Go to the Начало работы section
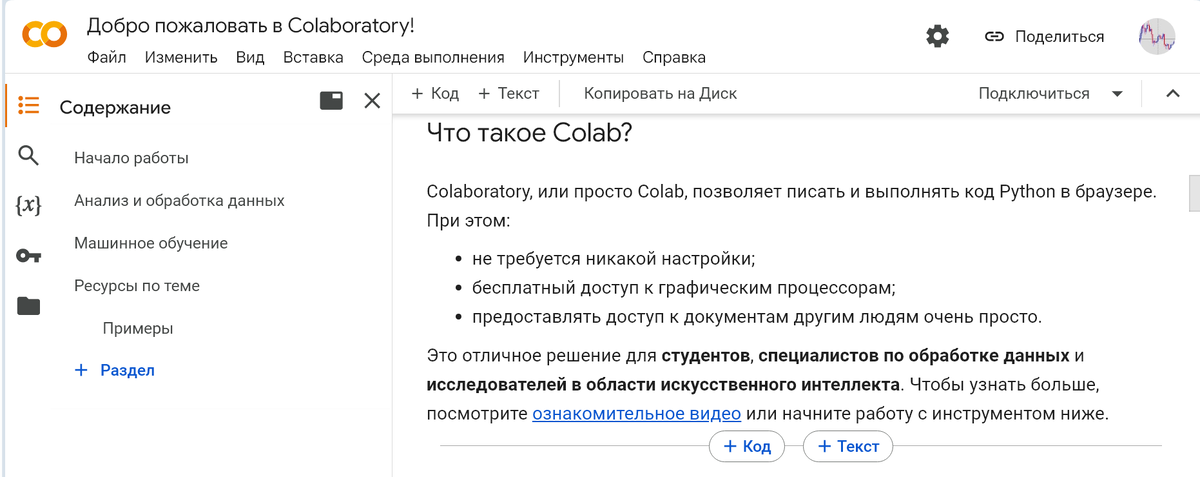This screenshot has width=1200, height=477. 131,158
